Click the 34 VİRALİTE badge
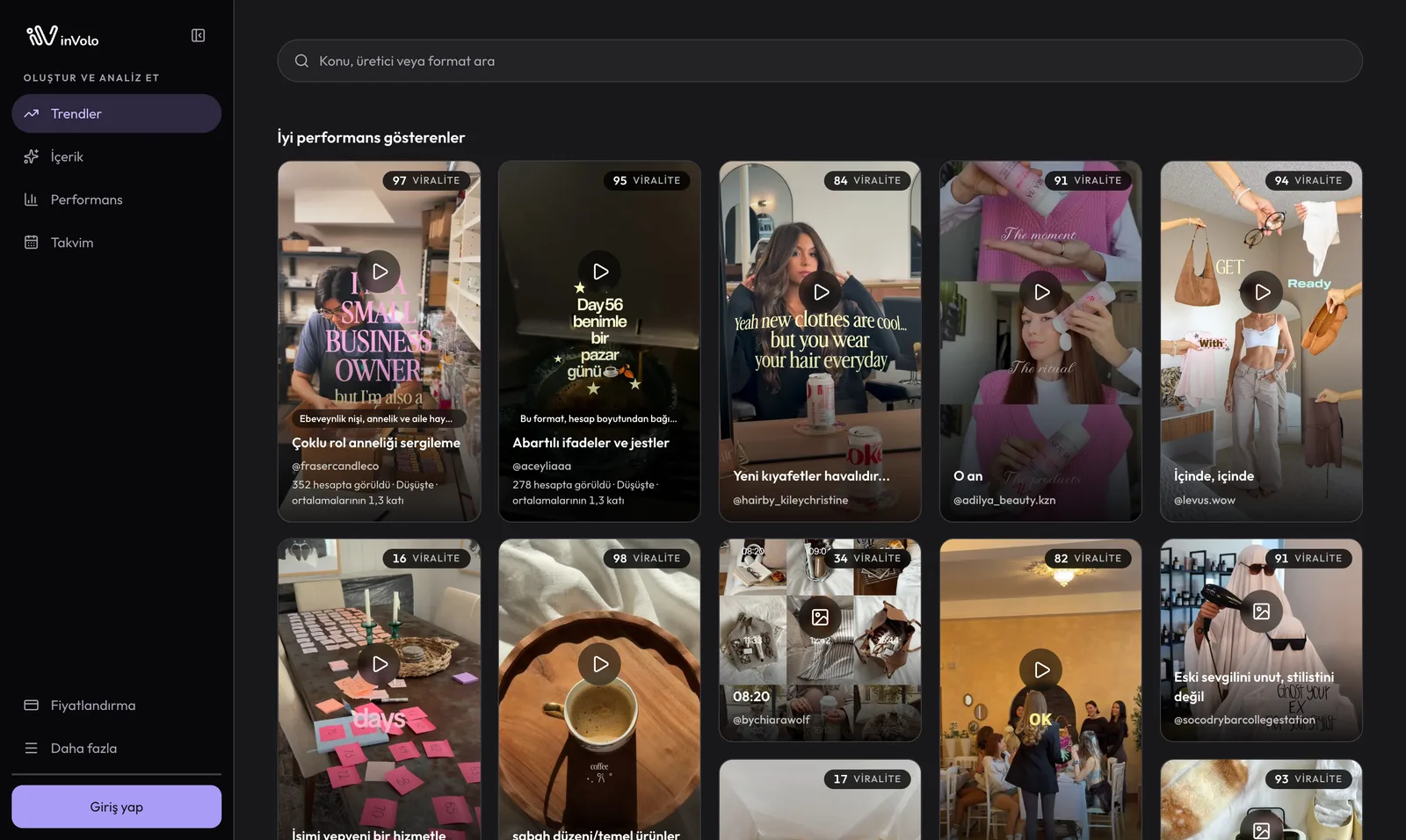 [x=867, y=558]
